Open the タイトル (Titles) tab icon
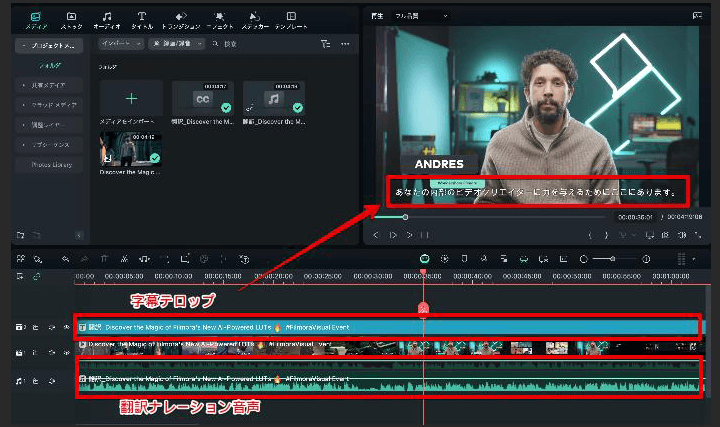The height and width of the screenshot is (427, 720). coord(142,20)
